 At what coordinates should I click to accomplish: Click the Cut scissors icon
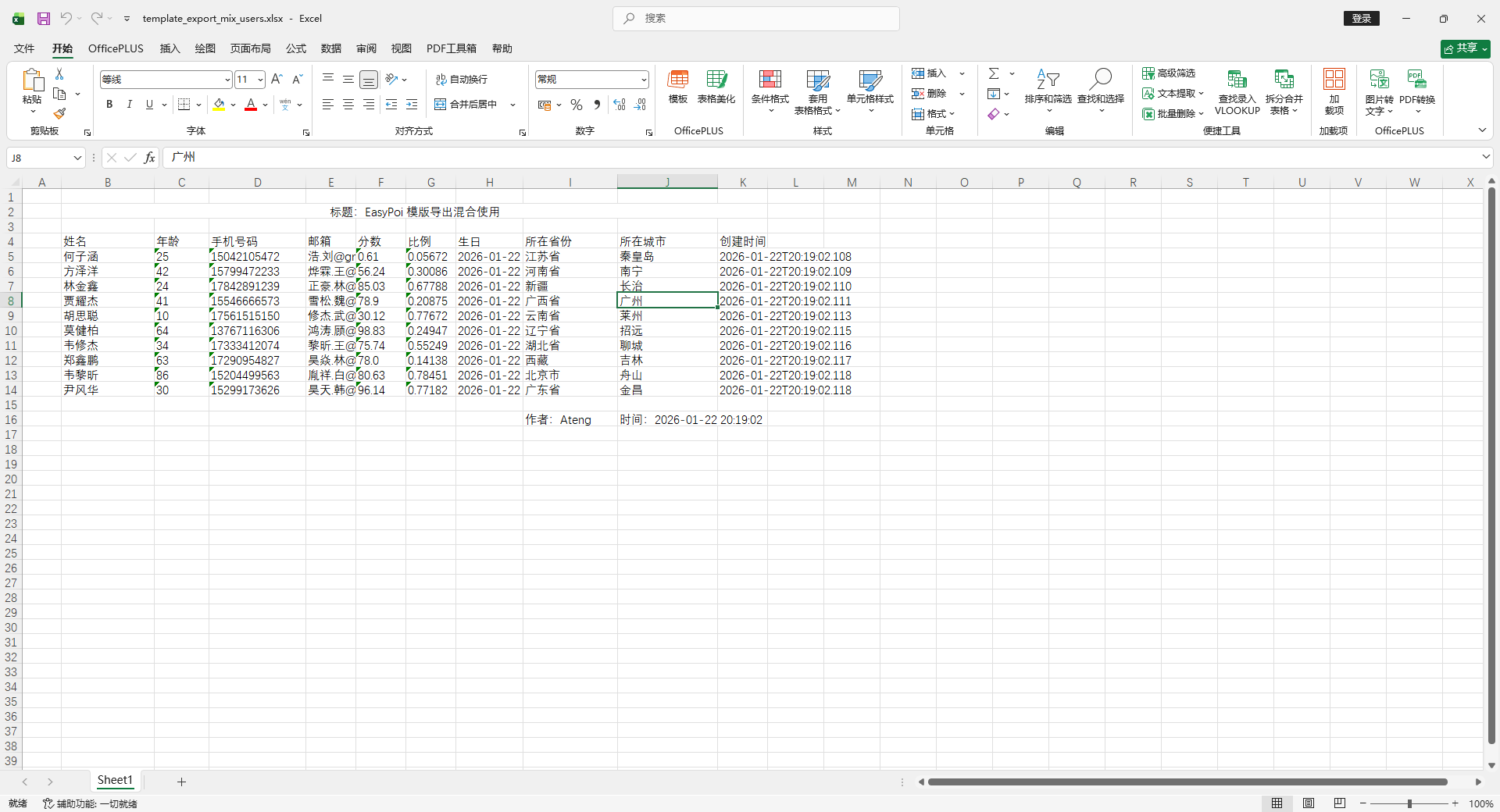tap(59, 73)
